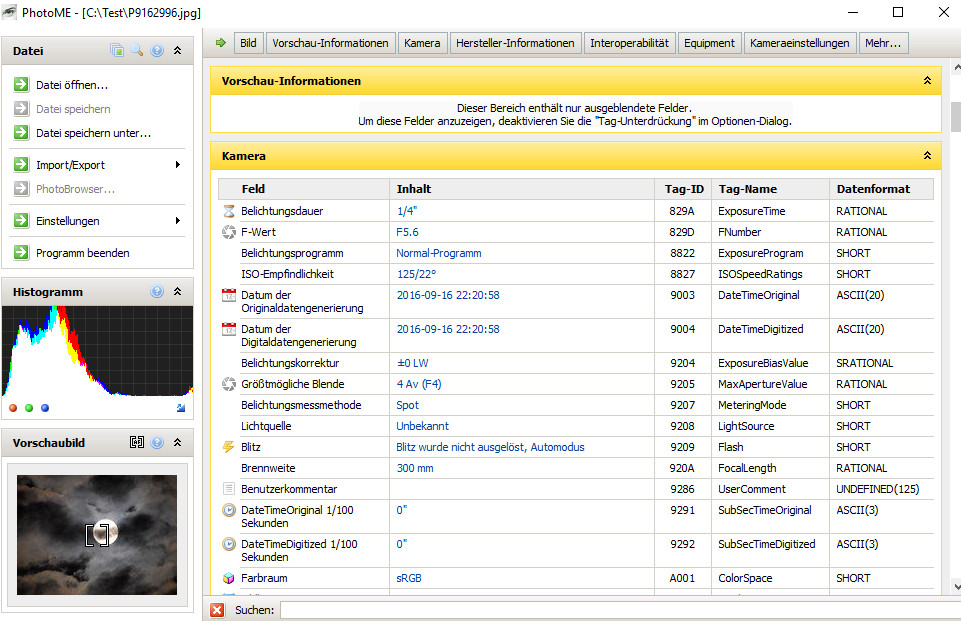
Task: Click Datei öffnen... in the Datei panel
Action: 71,85
